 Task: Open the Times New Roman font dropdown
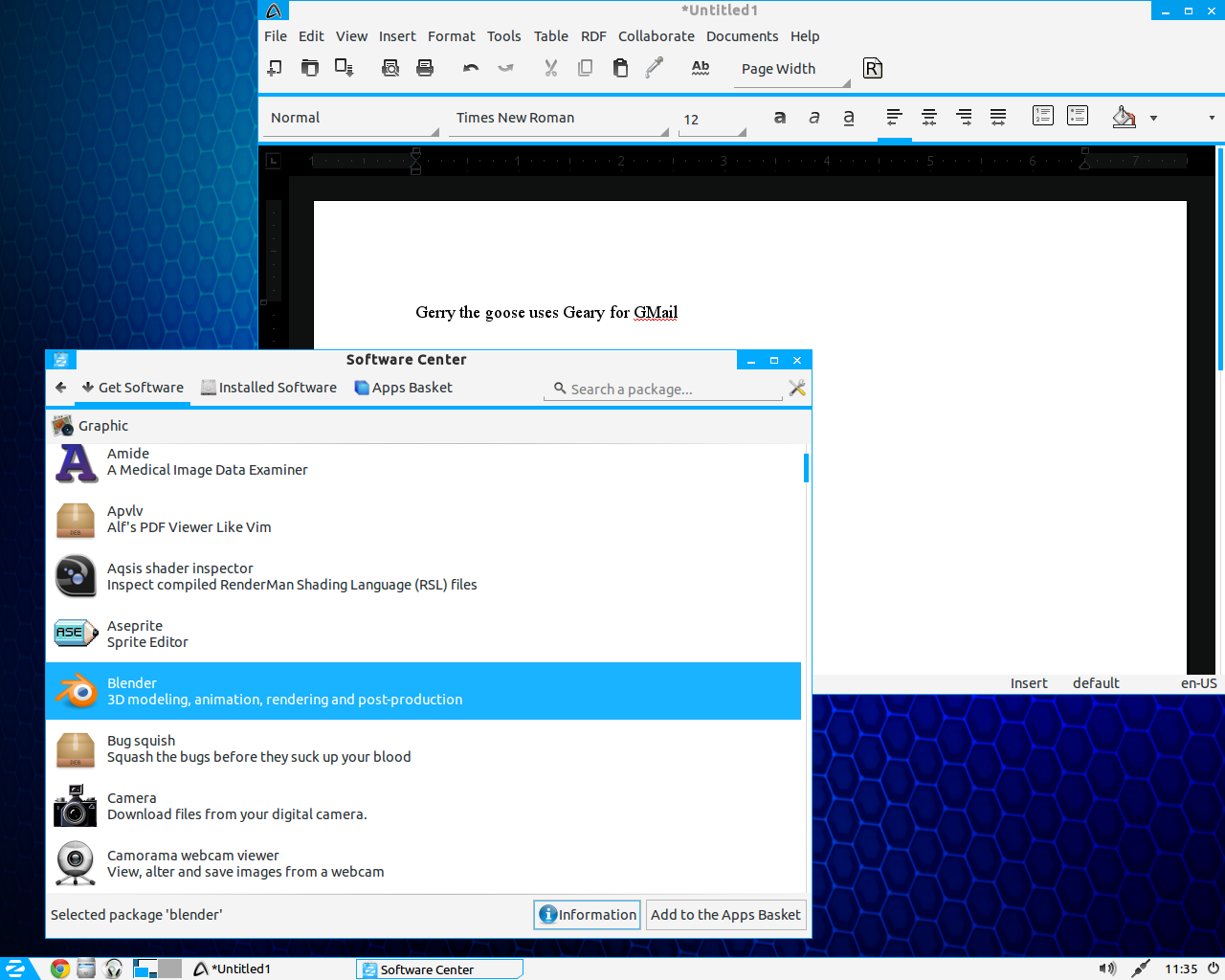tap(559, 119)
